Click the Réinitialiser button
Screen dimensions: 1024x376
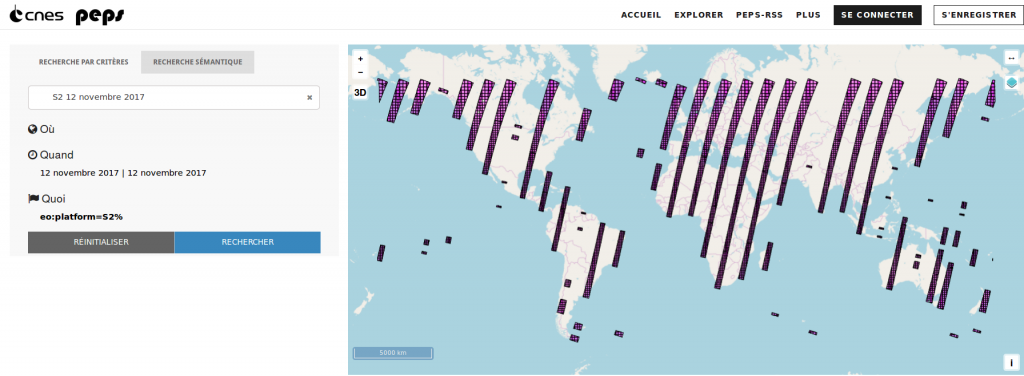click(101, 242)
